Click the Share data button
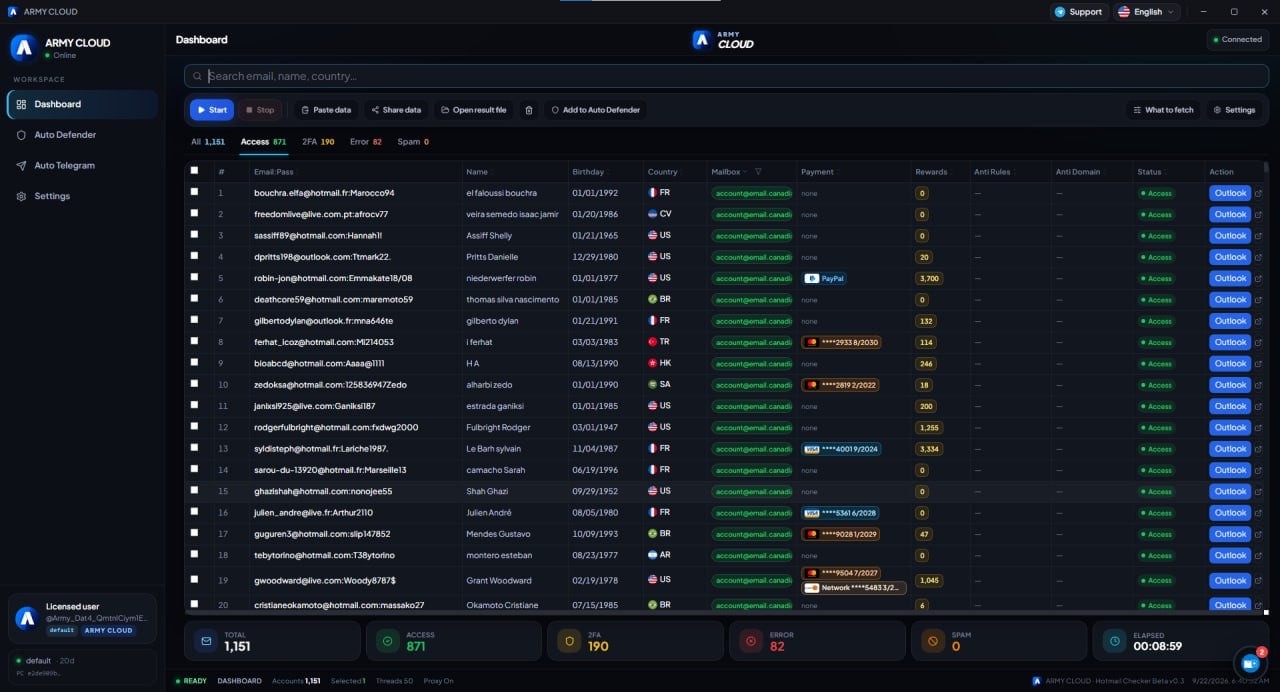The image size is (1280, 692). point(396,110)
